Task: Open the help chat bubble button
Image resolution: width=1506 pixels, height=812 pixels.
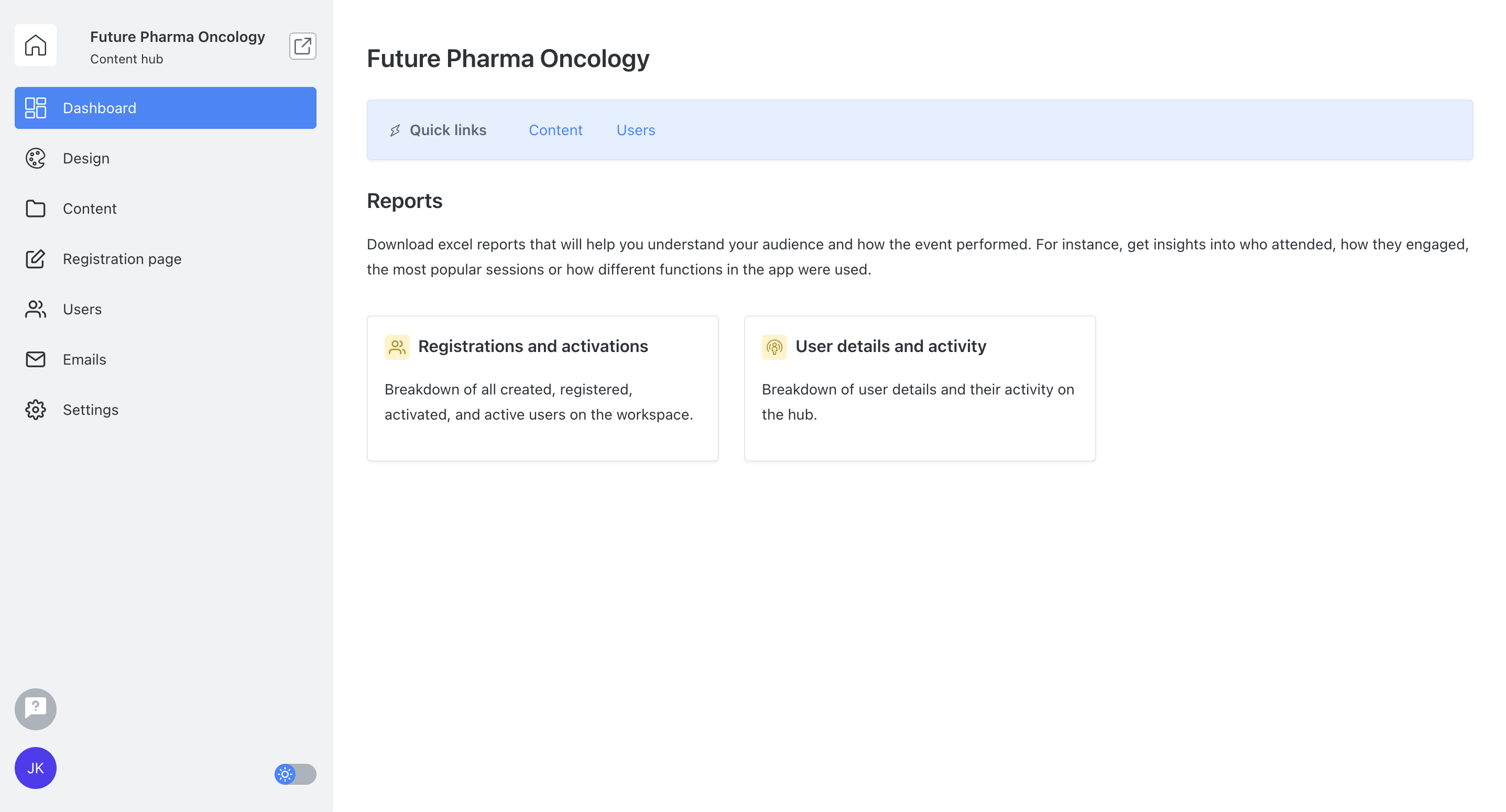Action: (35, 709)
